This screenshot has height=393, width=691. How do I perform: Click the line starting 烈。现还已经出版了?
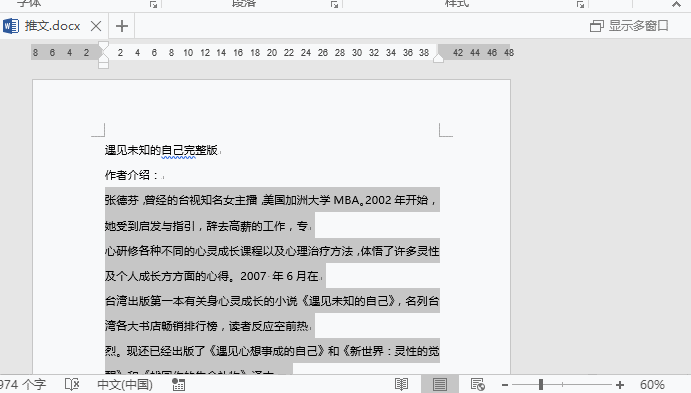coord(272,351)
